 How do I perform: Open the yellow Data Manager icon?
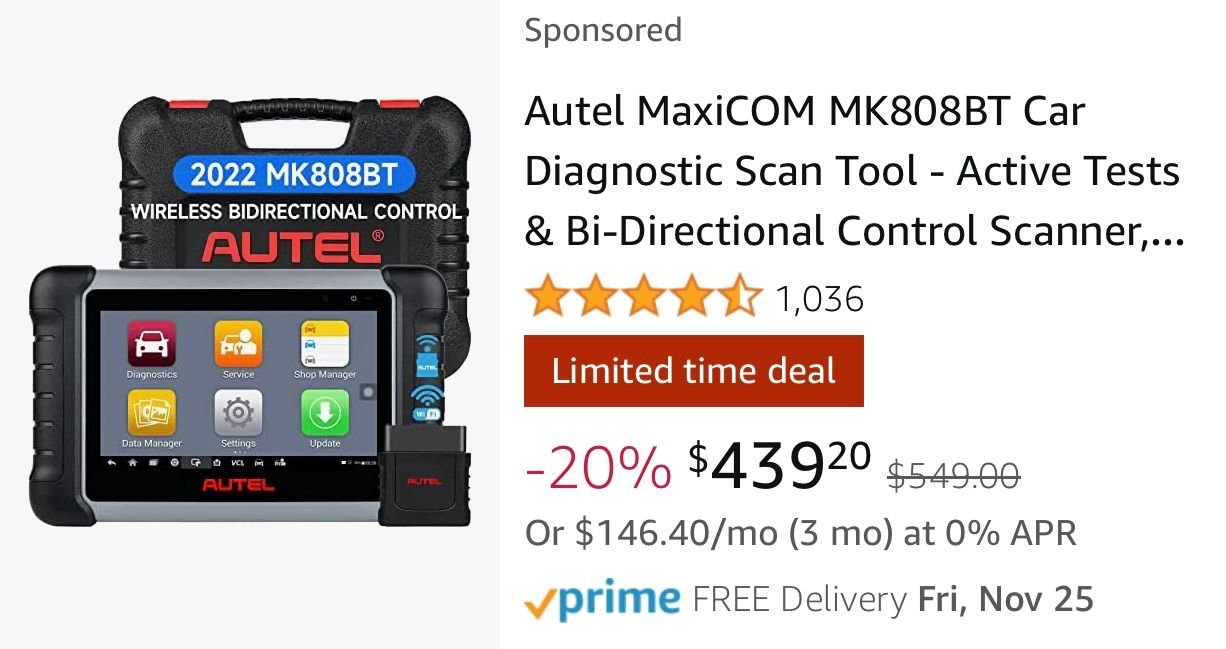pyautogui.click(x=152, y=413)
